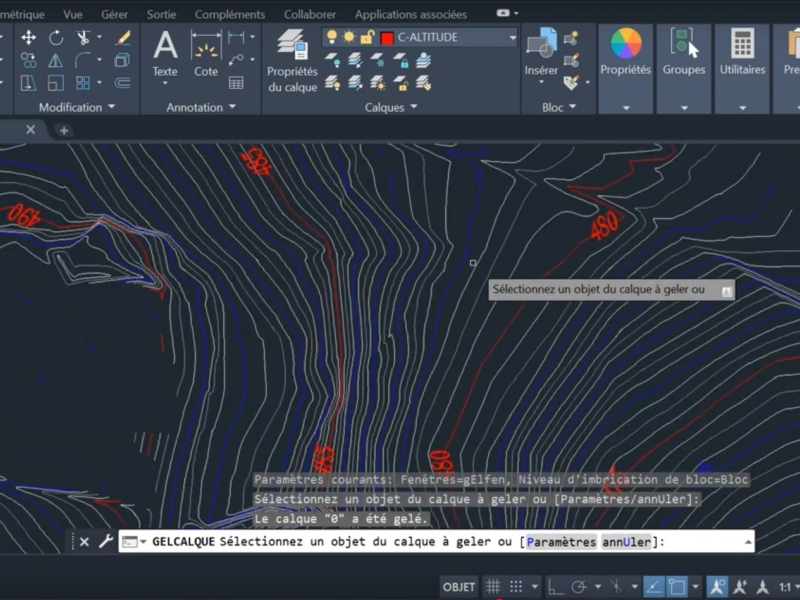The image size is (800, 600).
Task: Select the multileader (Ligne de repère) tool
Action: pyautogui.click(x=236, y=60)
